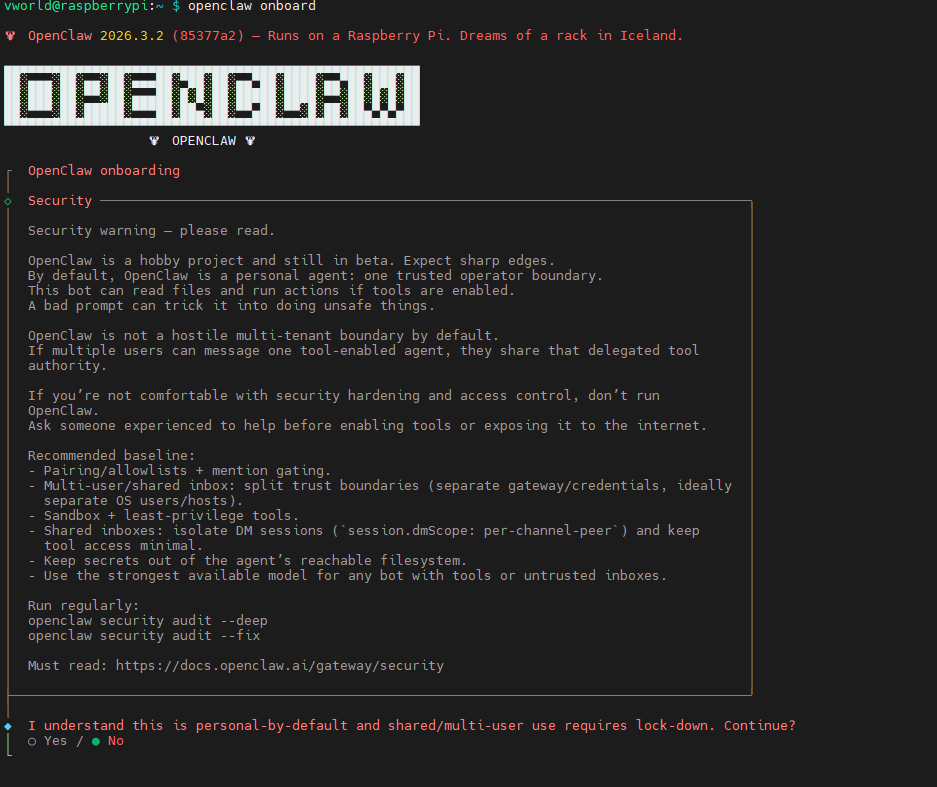Select the Yes radio option
This screenshot has height=787, width=937.
coord(47,741)
